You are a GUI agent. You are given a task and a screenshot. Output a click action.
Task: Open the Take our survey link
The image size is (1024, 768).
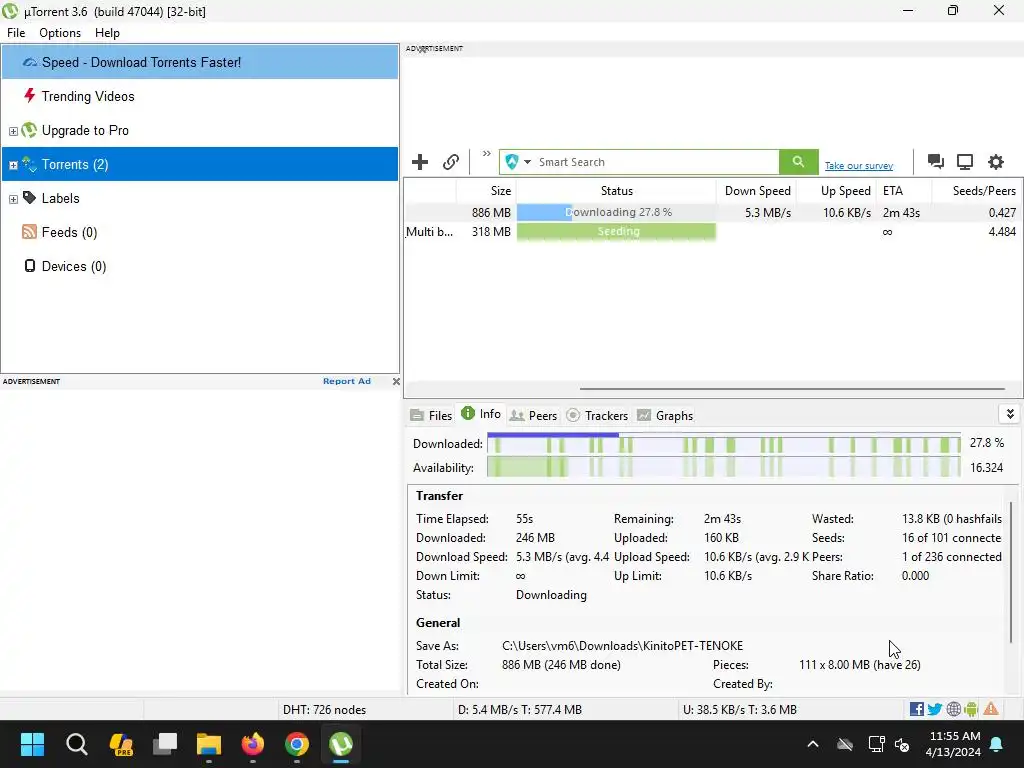click(859, 166)
